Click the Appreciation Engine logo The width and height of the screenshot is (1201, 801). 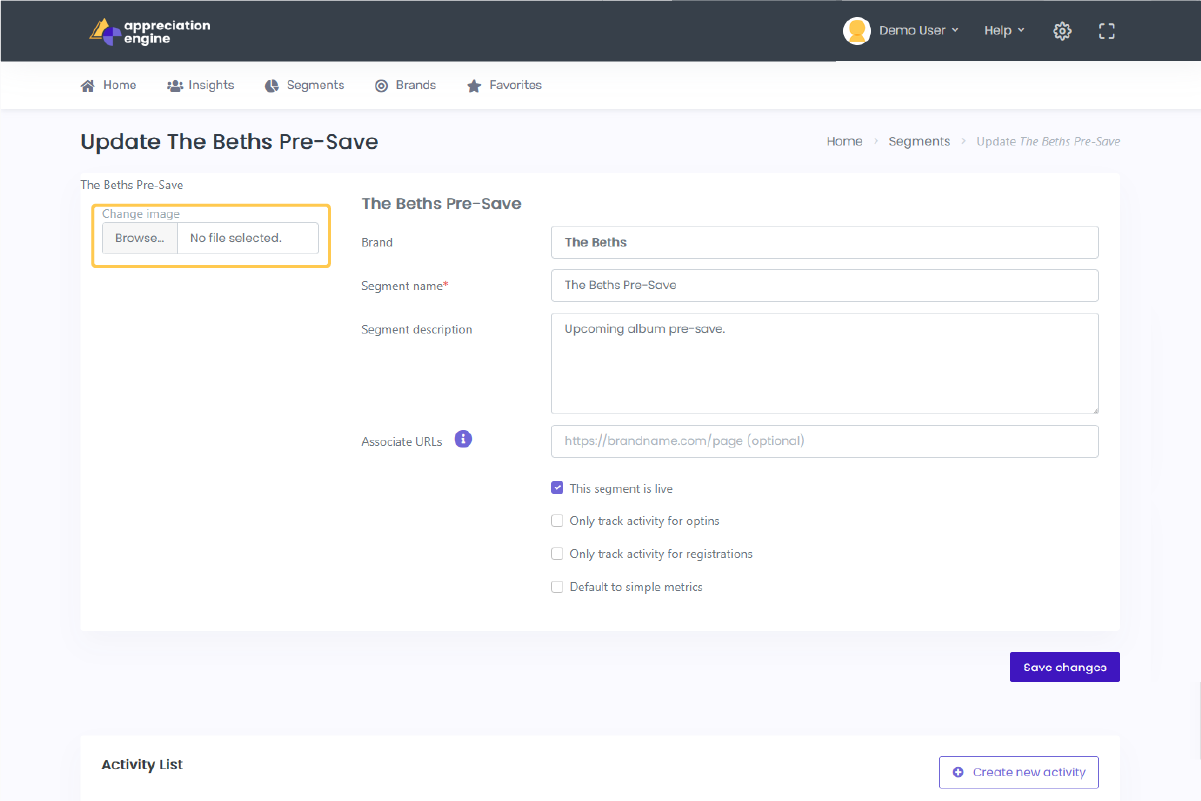[x=150, y=31]
